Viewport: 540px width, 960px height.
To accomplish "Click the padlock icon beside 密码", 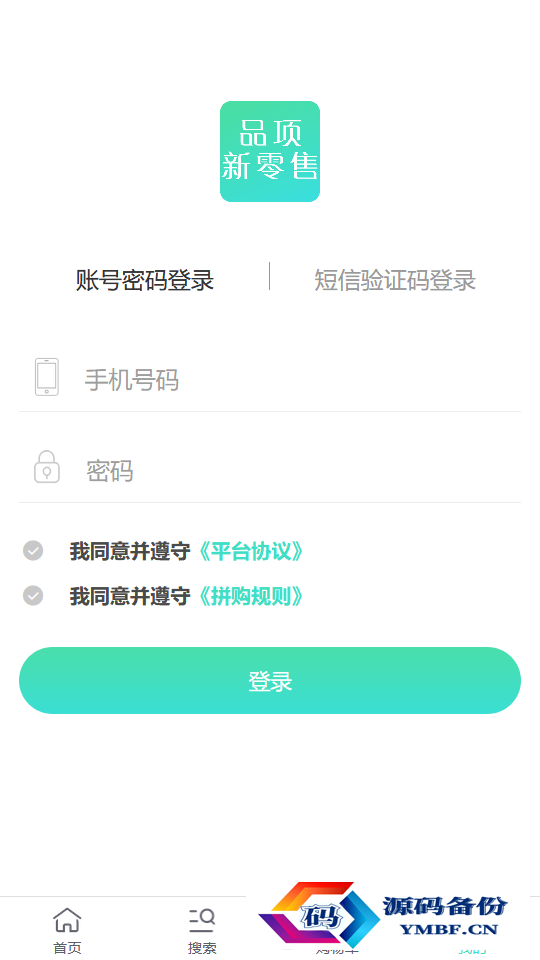I will pos(47,467).
